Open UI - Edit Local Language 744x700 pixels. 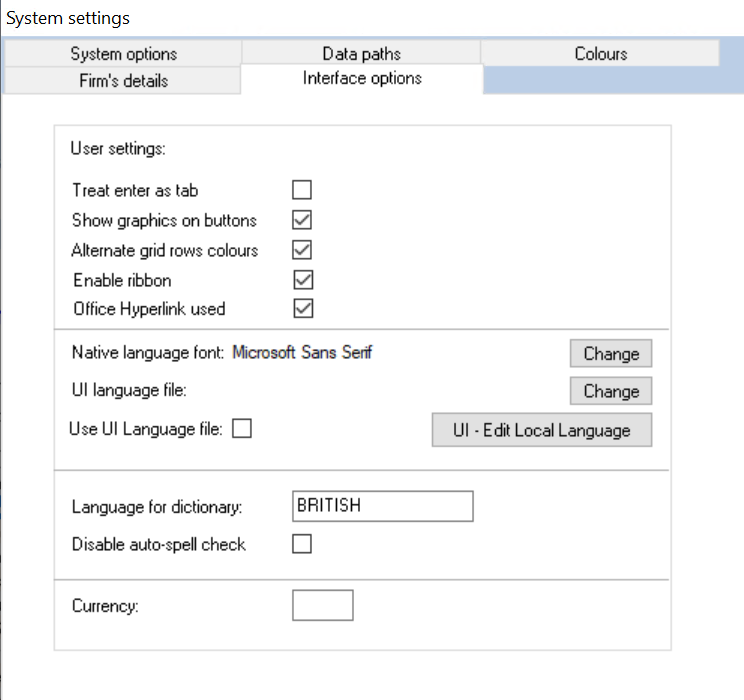[x=542, y=430]
